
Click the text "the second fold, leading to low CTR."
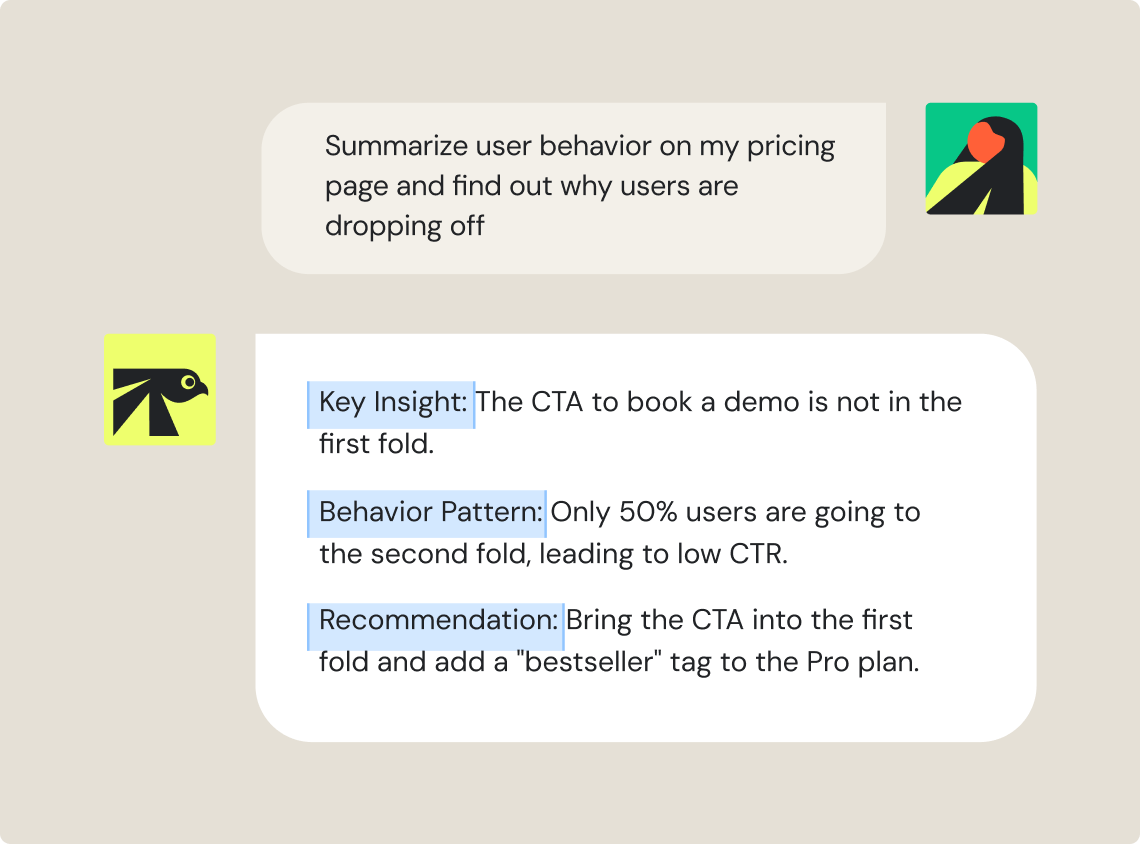(x=553, y=555)
